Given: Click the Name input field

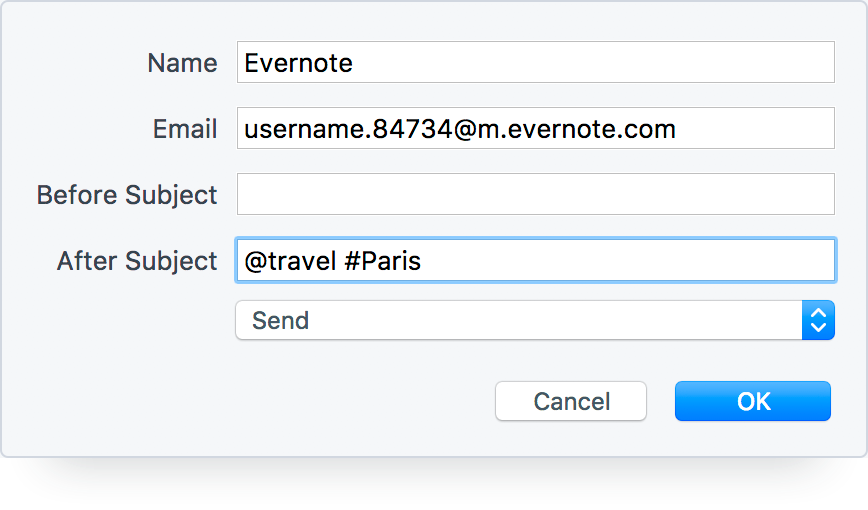Looking at the screenshot, I should pos(535,62).
